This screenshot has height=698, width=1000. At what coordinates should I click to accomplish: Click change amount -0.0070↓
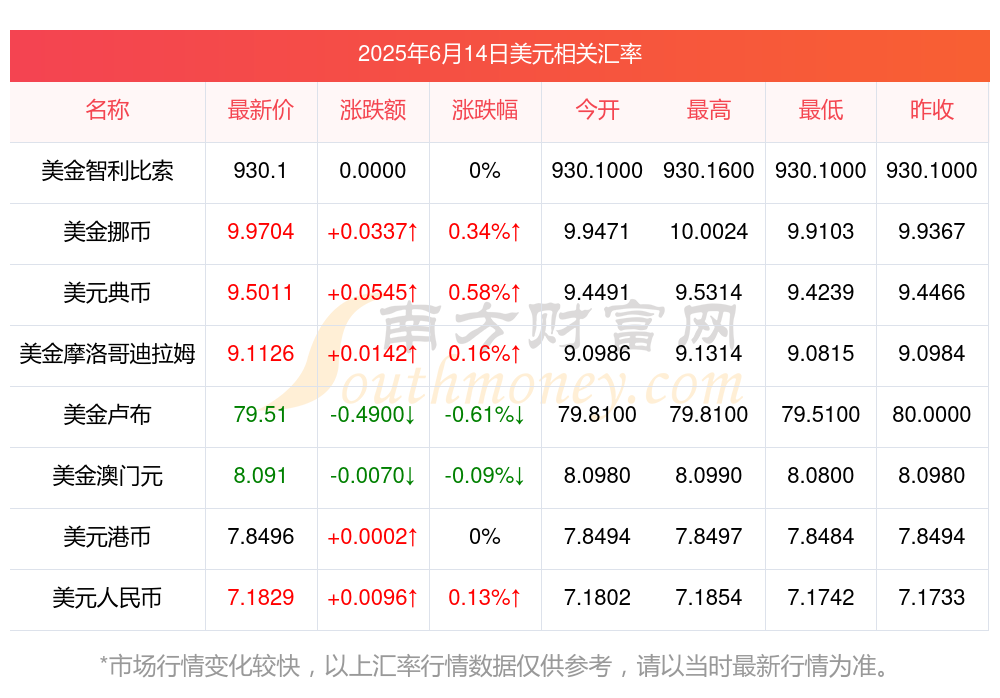[x=372, y=476]
